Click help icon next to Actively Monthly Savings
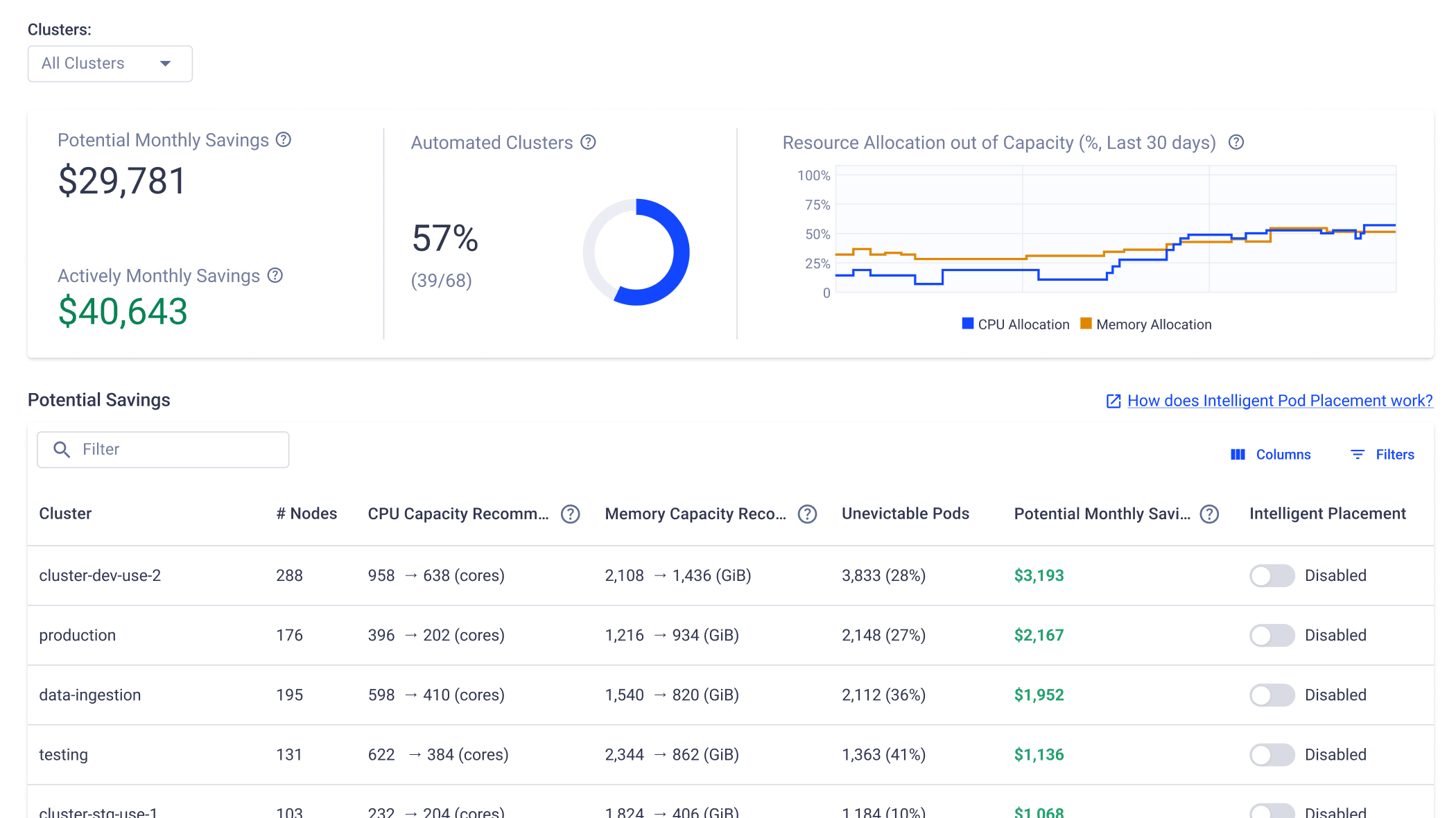This screenshot has width=1456, height=818. pos(275,275)
